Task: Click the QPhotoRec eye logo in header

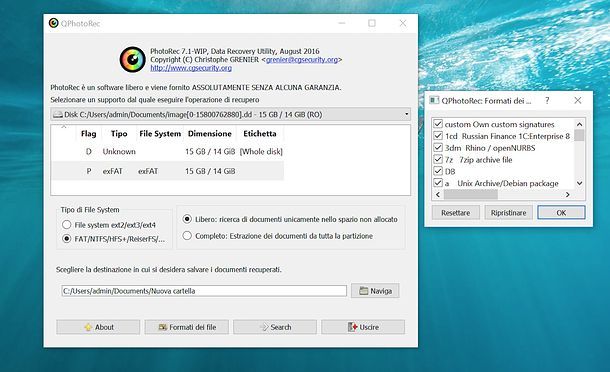Action: (x=133, y=60)
